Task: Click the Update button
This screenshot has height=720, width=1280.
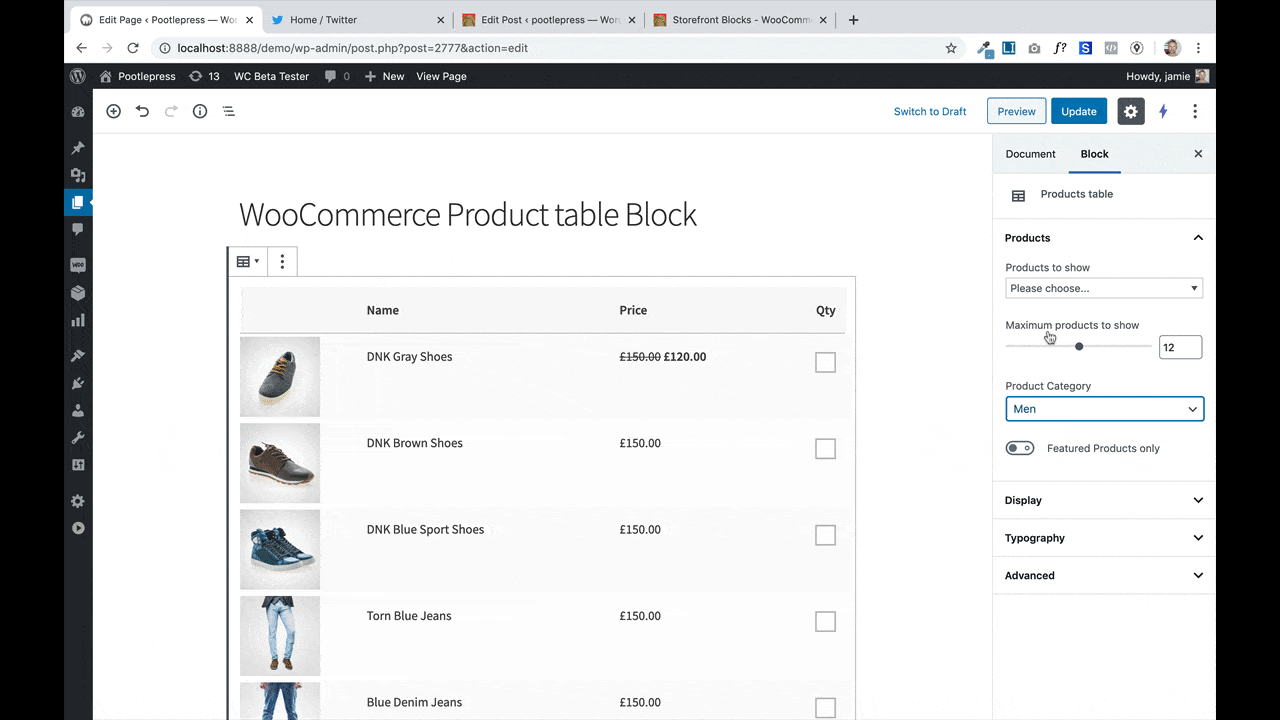Action: 1079,111
